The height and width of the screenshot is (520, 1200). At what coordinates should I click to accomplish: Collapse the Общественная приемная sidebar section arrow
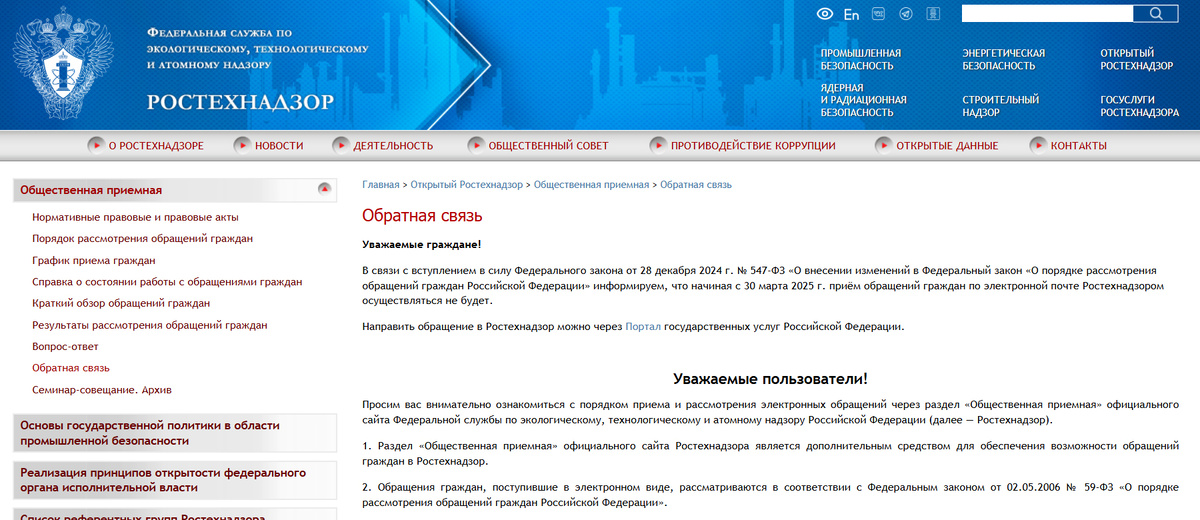(x=324, y=189)
